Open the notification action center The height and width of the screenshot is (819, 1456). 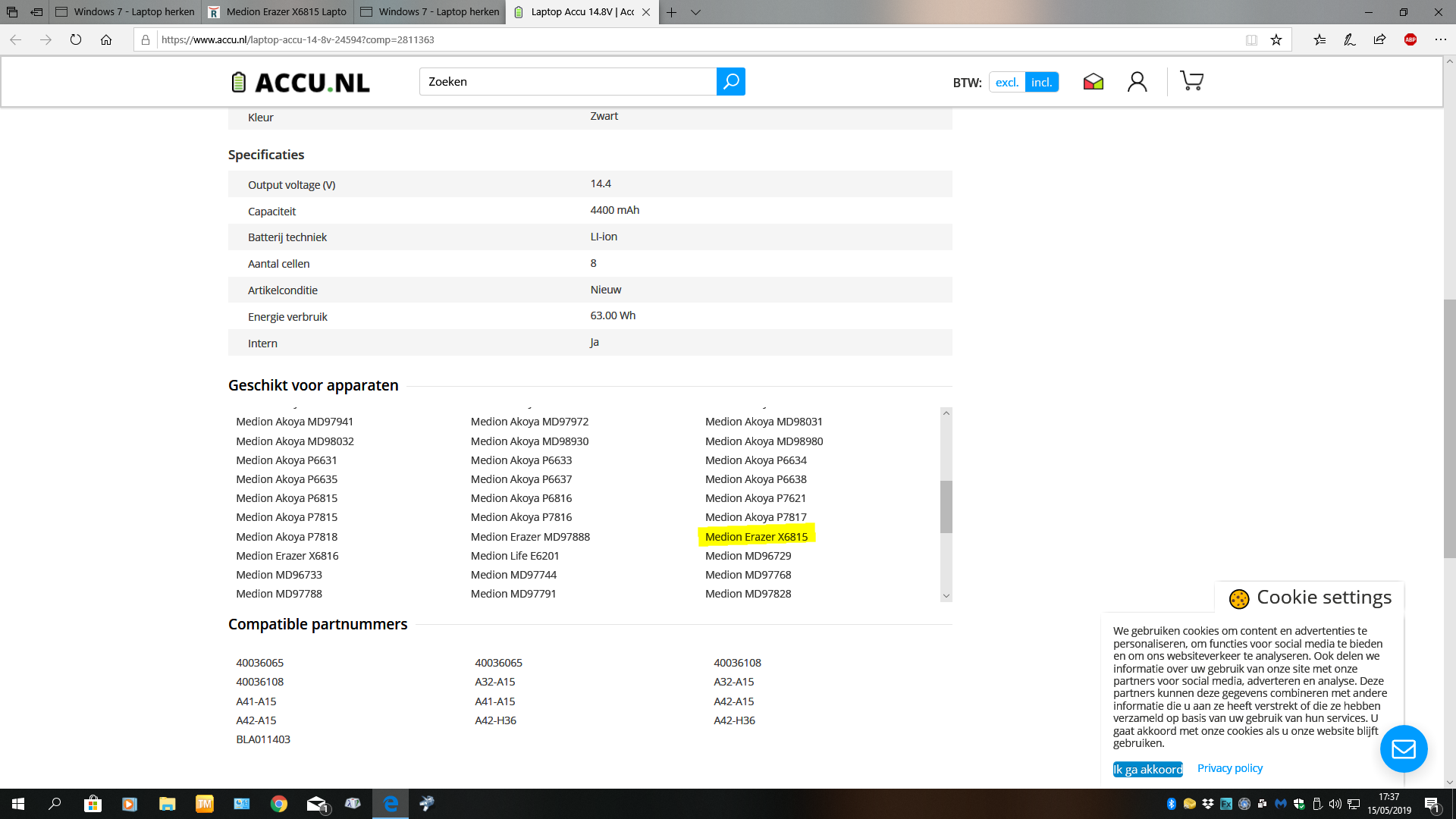click(x=1432, y=804)
